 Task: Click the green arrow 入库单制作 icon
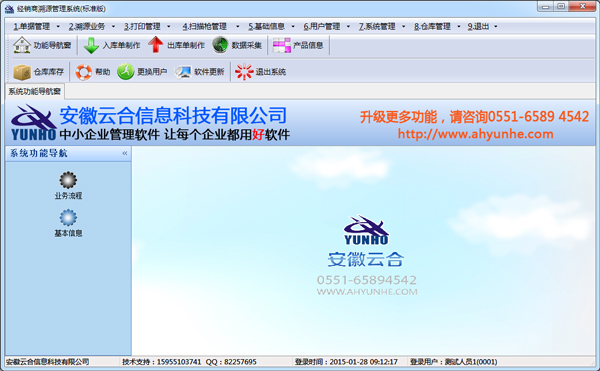coord(91,45)
